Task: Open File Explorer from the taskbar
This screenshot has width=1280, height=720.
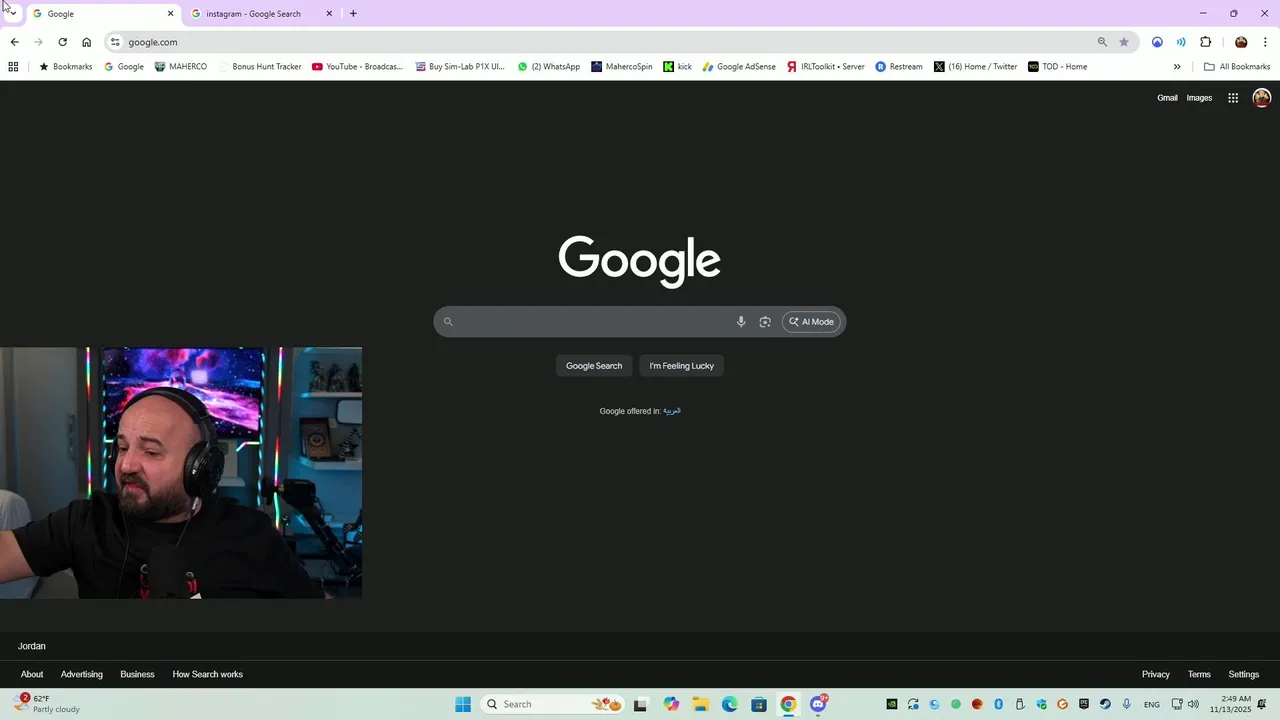Action: point(700,704)
